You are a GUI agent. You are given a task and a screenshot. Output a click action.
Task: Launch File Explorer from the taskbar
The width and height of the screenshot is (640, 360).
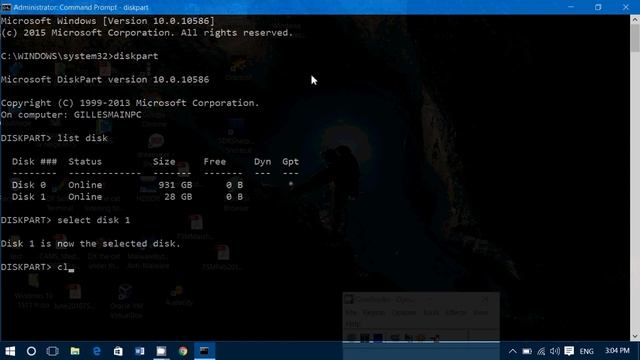point(75,351)
